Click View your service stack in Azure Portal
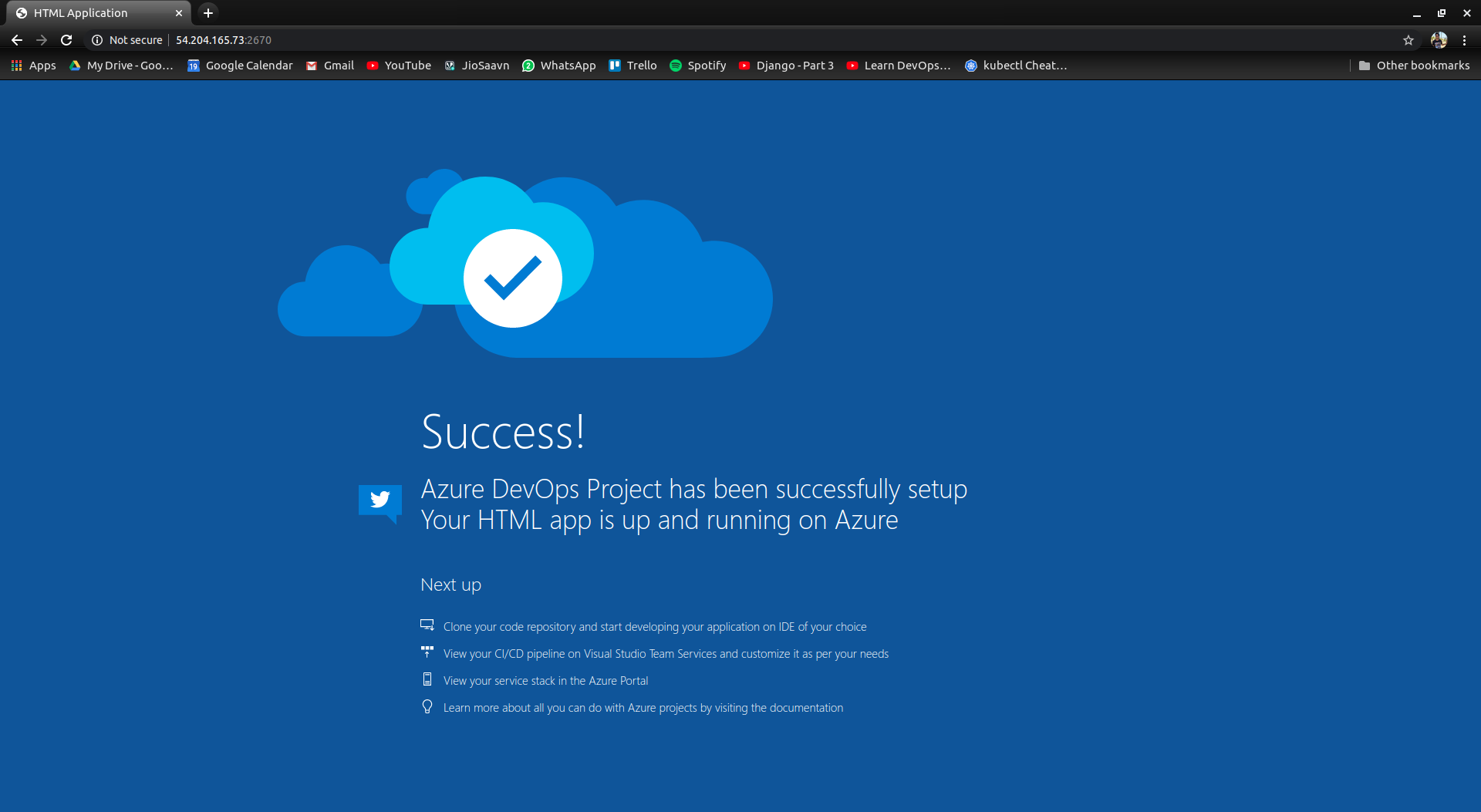 545,681
